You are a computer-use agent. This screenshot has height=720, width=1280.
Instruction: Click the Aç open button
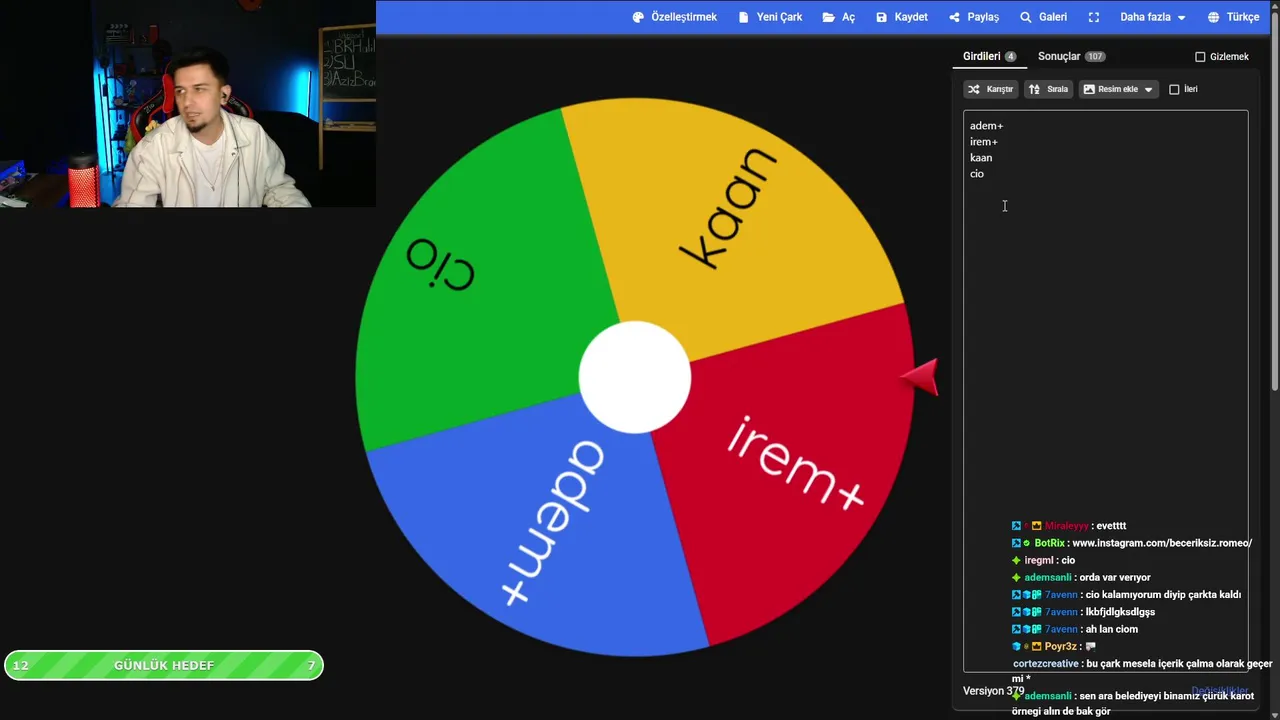pos(839,17)
